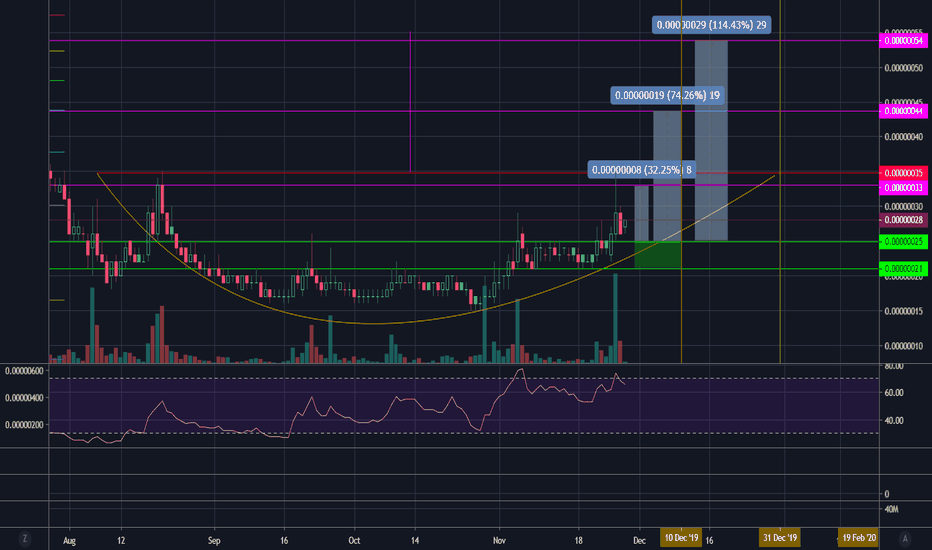Click the red 0.00000035 price label
This screenshot has width=932, height=550.
pos(903,172)
